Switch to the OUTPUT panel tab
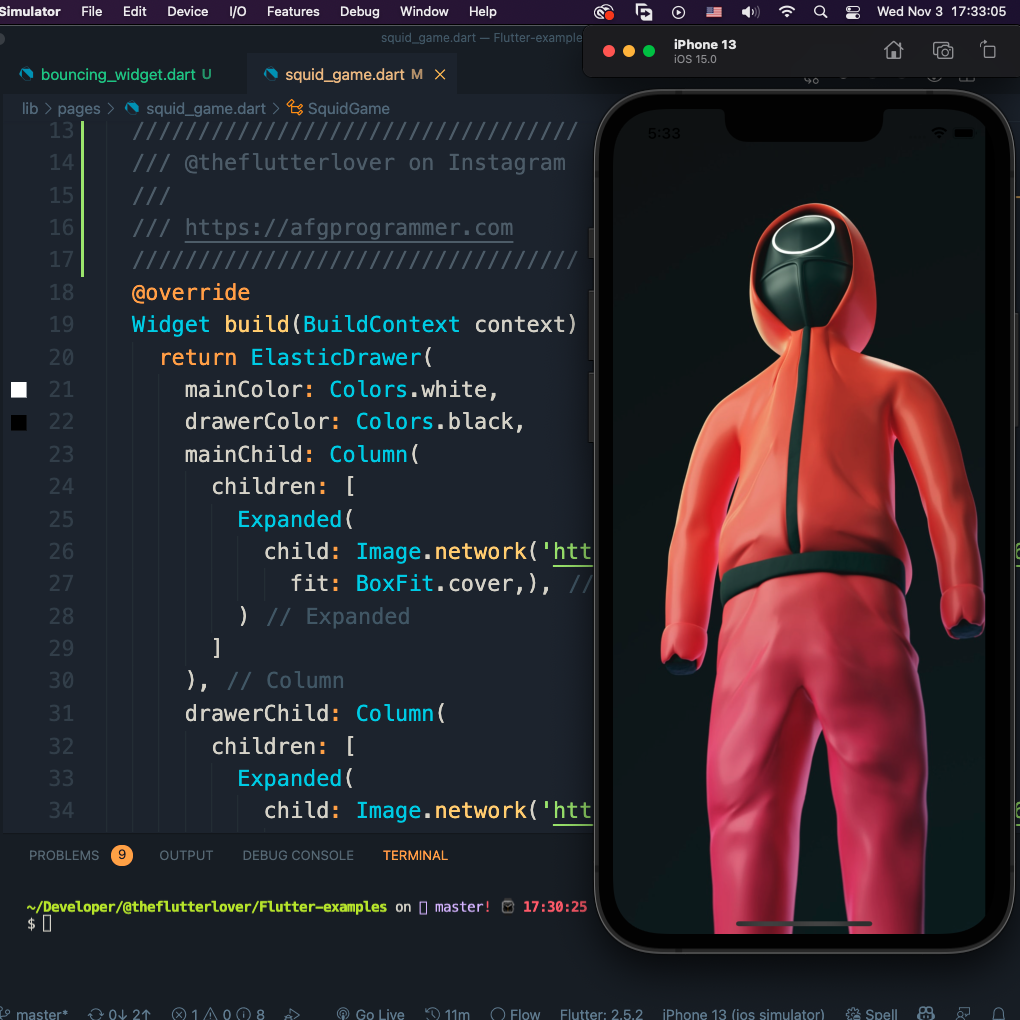Screen dimensions: 1020x1020 point(186,855)
